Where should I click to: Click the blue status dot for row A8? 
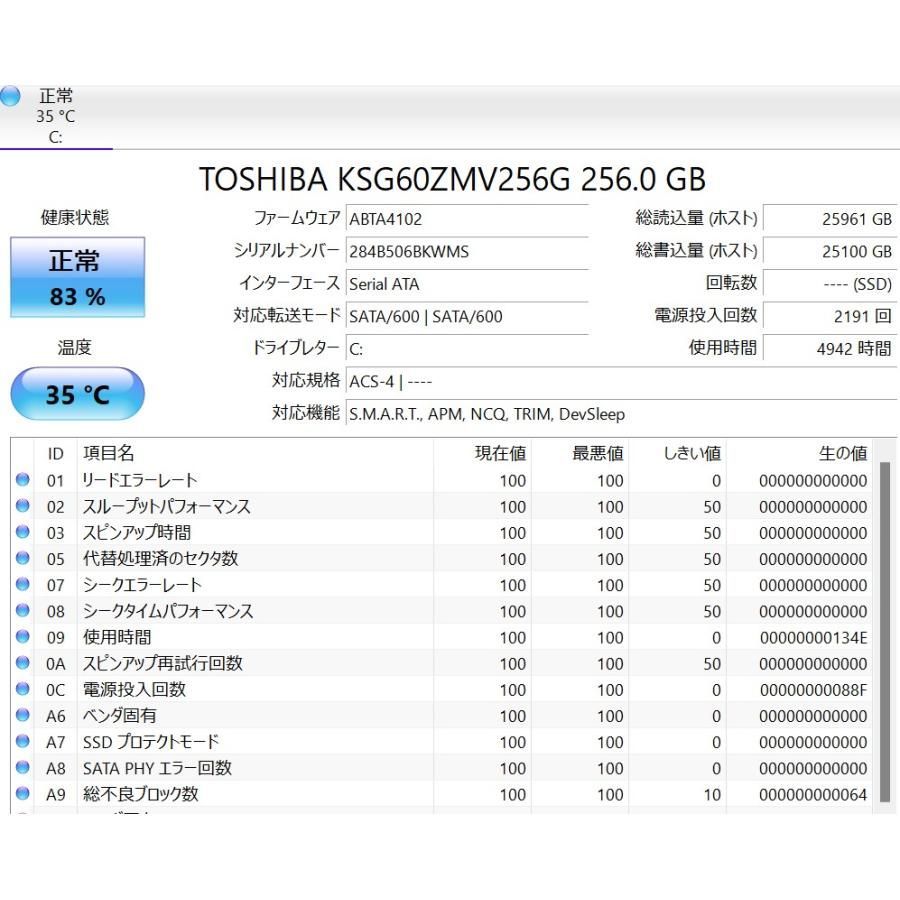pyautogui.click(x=23, y=767)
